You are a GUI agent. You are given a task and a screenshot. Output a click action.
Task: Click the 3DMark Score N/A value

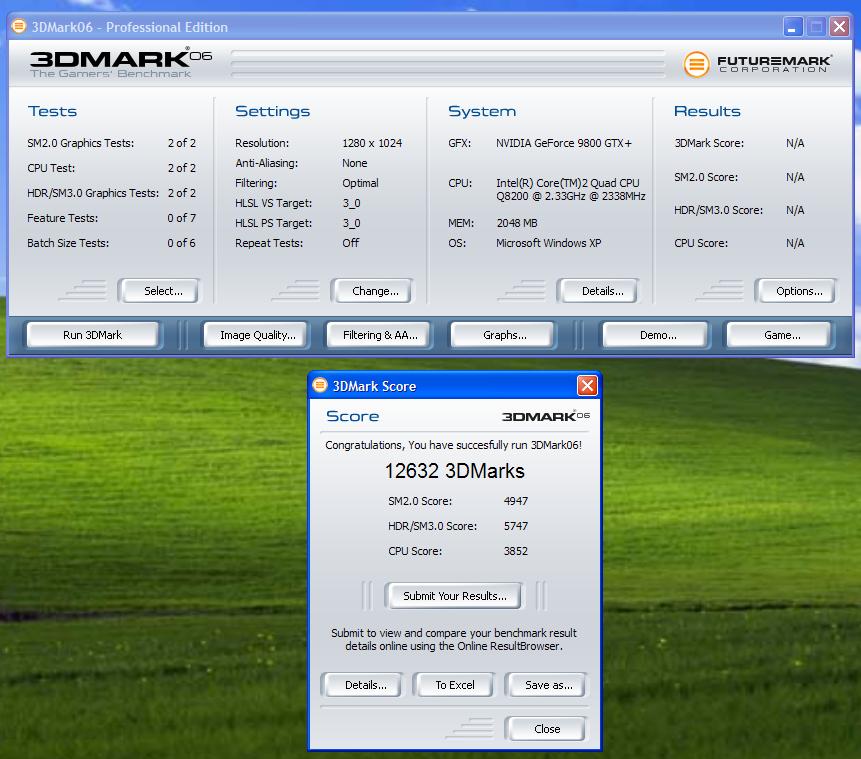[x=795, y=143]
